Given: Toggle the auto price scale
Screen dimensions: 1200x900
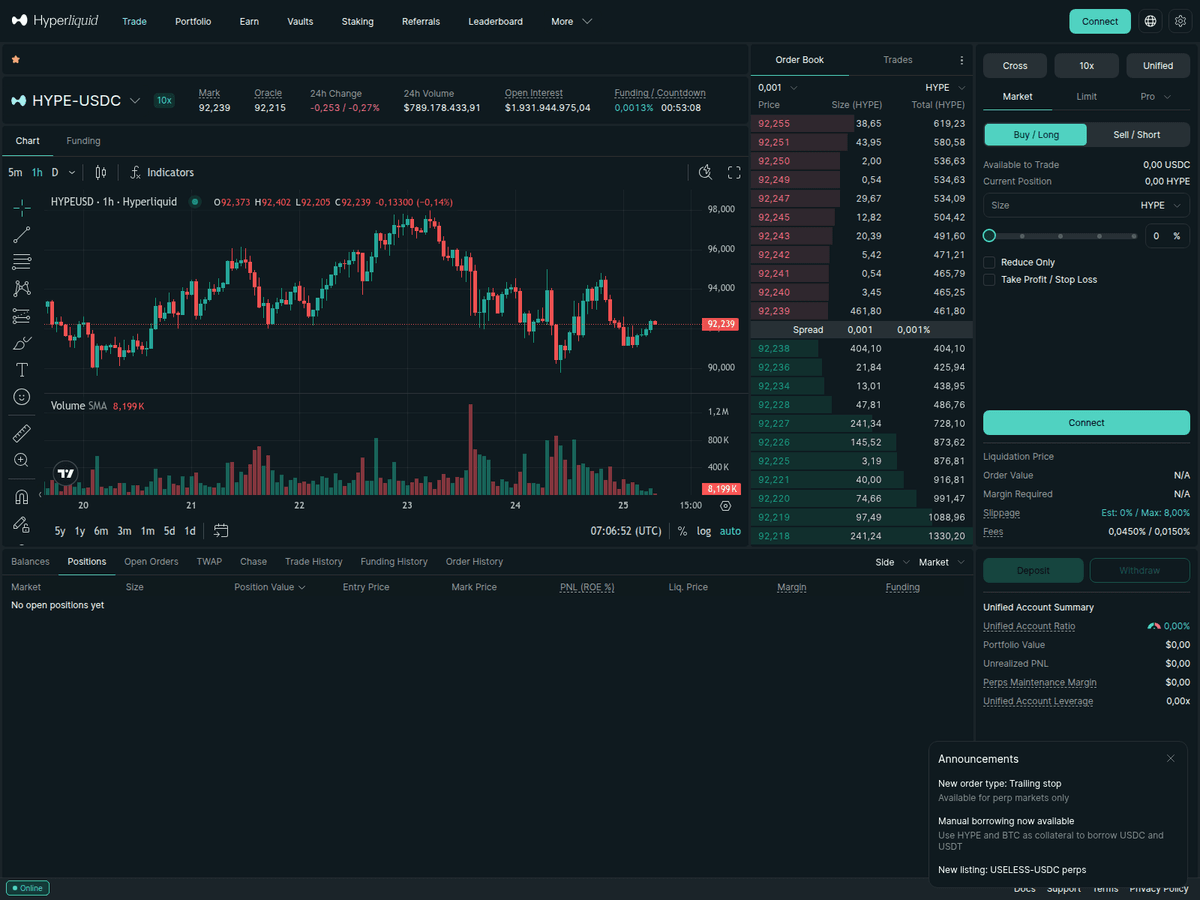Looking at the screenshot, I should tap(730, 531).
